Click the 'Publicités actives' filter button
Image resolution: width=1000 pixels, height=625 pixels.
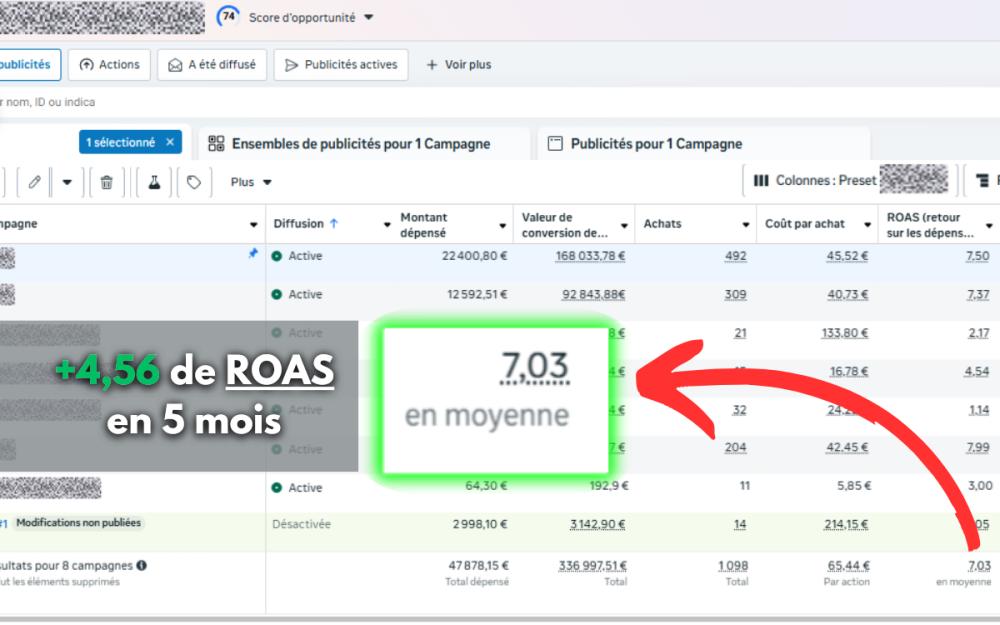tap(341, 65)
